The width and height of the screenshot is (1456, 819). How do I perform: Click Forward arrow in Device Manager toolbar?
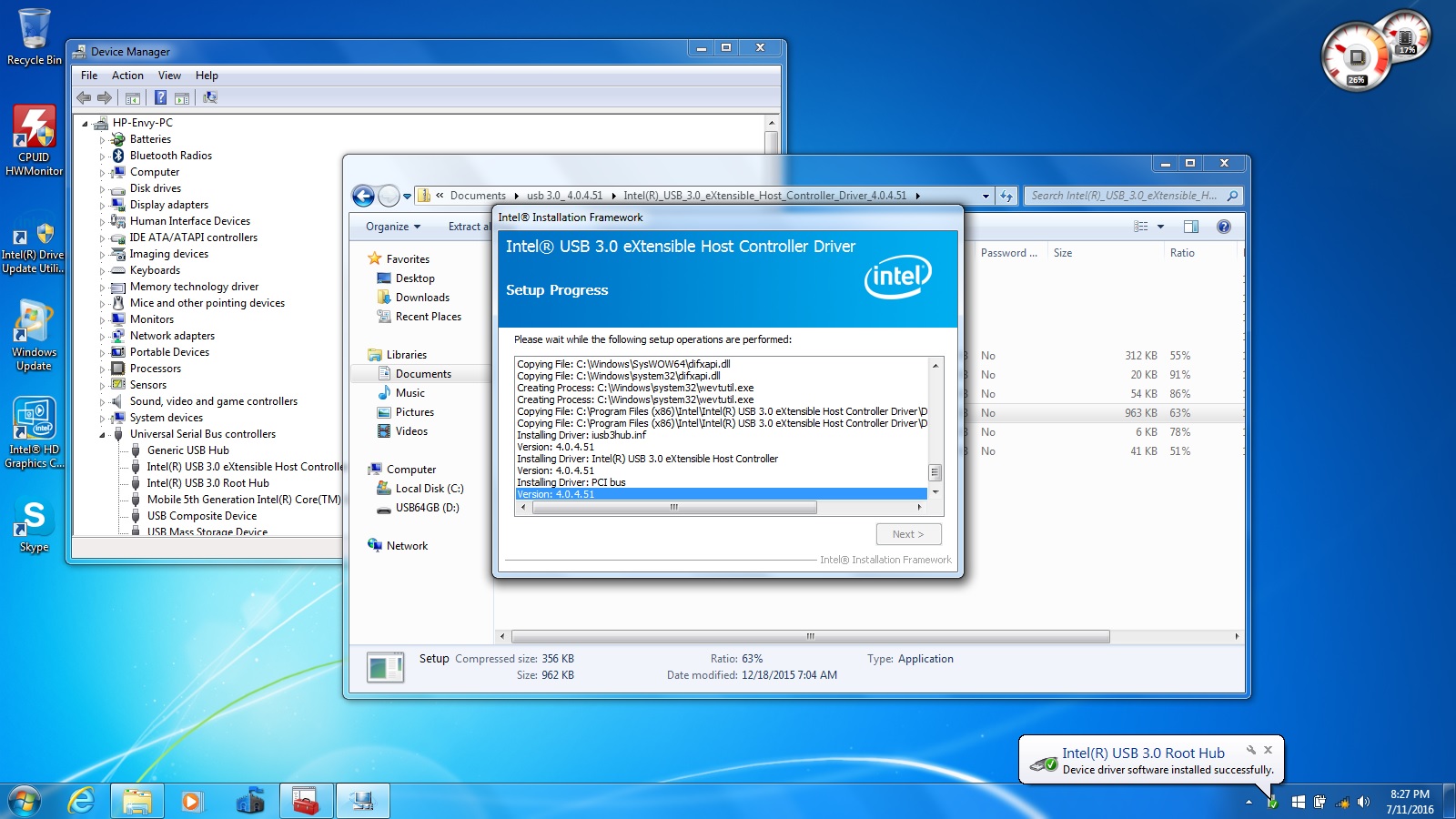pyautogui.click(x=105, y=97)
